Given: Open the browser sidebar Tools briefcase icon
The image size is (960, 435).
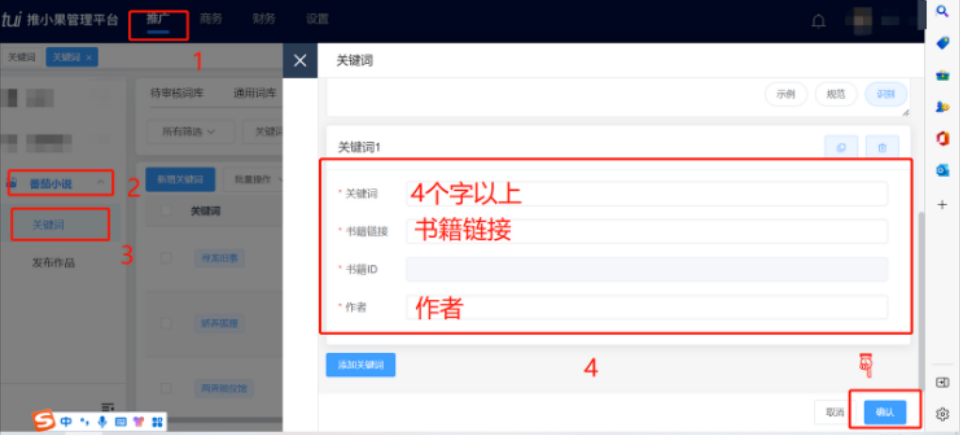Looking at the screenshot, I should coord(942,75).
